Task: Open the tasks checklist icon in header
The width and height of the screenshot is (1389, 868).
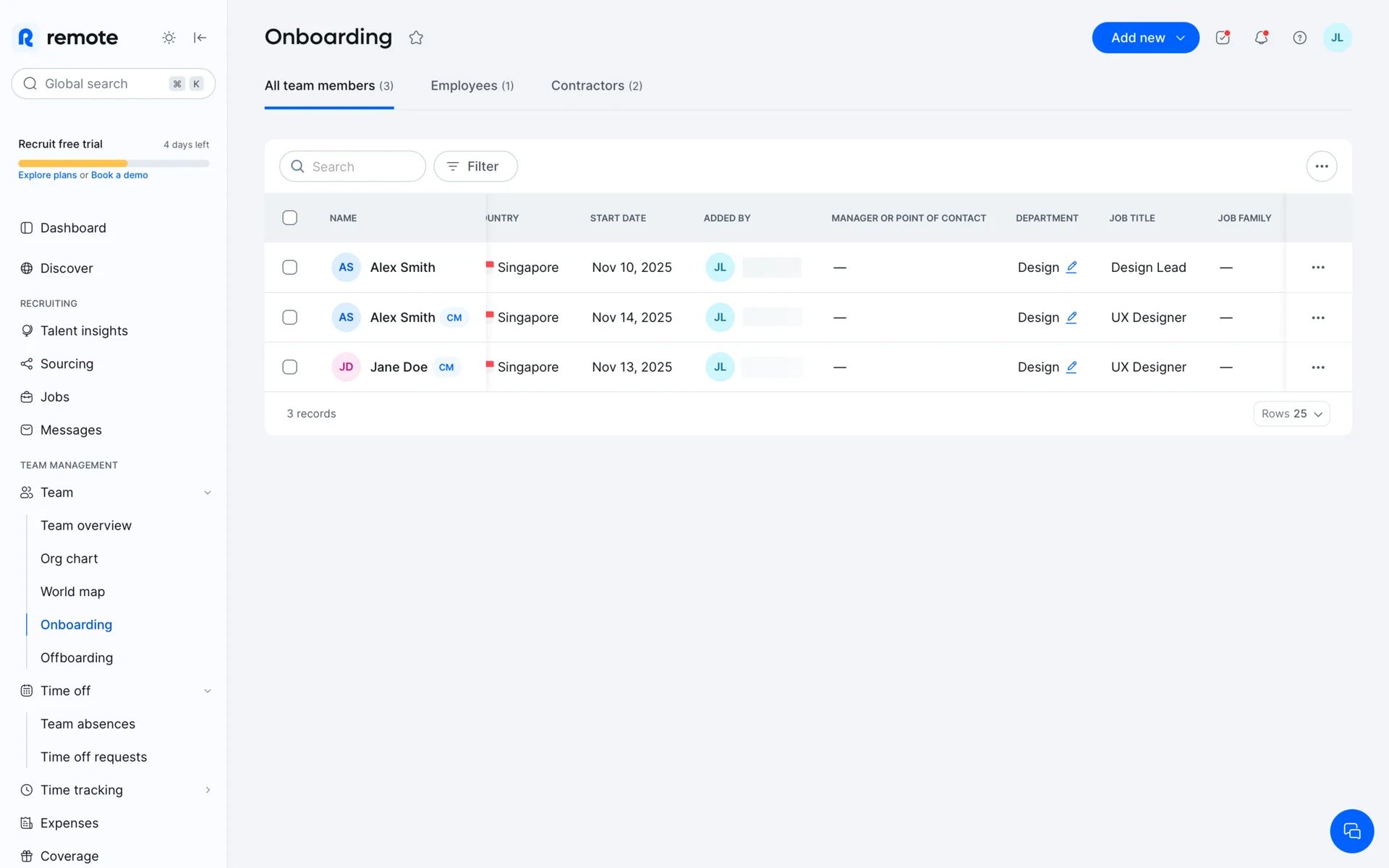Action: pos(1223,38)
